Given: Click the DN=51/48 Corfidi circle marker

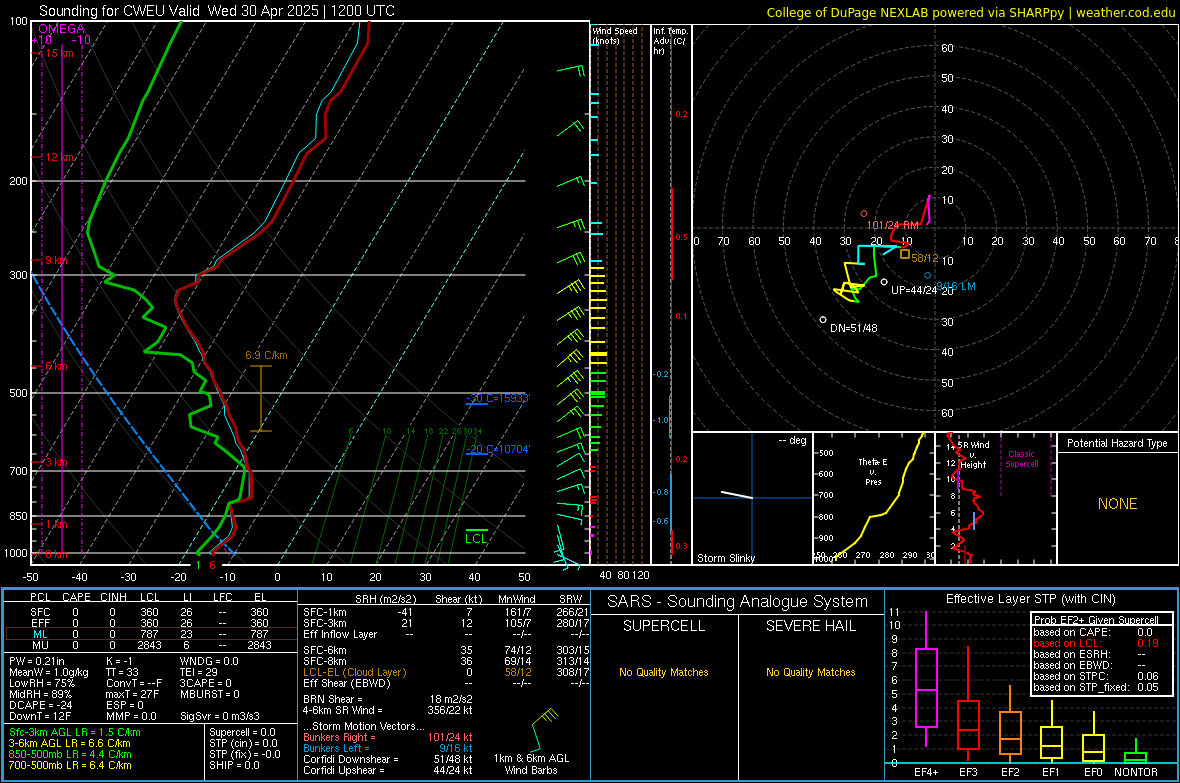Looking at the screenshot, I should (823, 320).
